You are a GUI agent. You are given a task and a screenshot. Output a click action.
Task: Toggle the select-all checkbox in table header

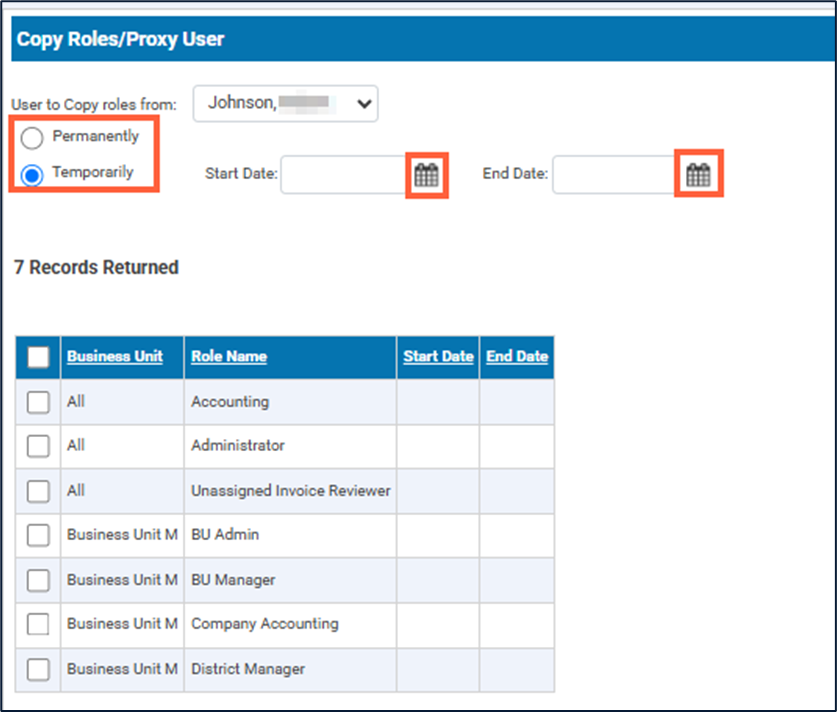[38, 357]
